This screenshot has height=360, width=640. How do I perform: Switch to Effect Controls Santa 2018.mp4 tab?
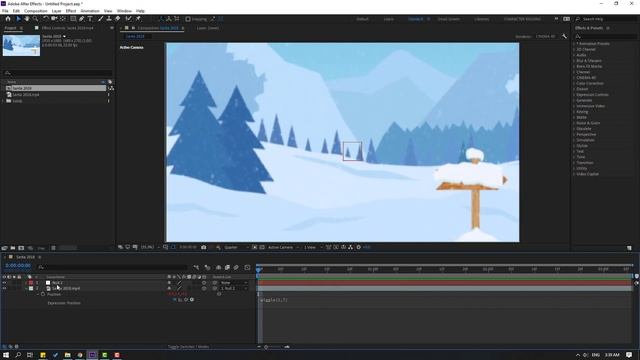[67, 28]
